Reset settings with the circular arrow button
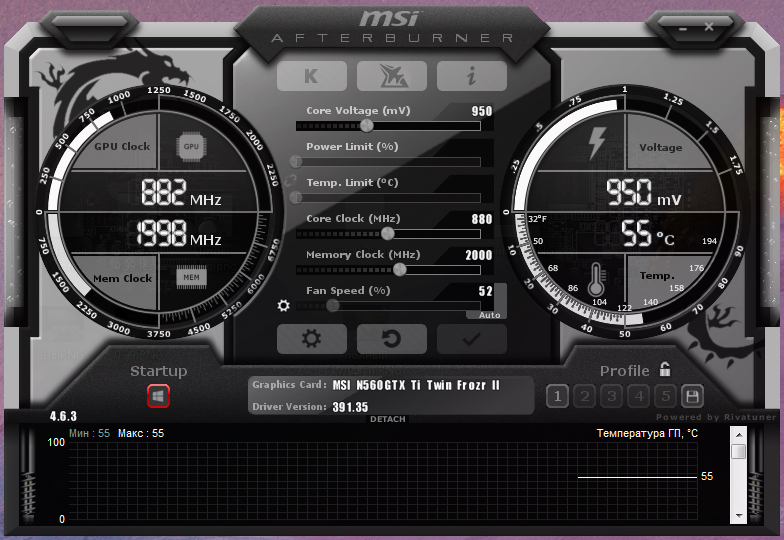The image size is (784, 540). (392, 338)
